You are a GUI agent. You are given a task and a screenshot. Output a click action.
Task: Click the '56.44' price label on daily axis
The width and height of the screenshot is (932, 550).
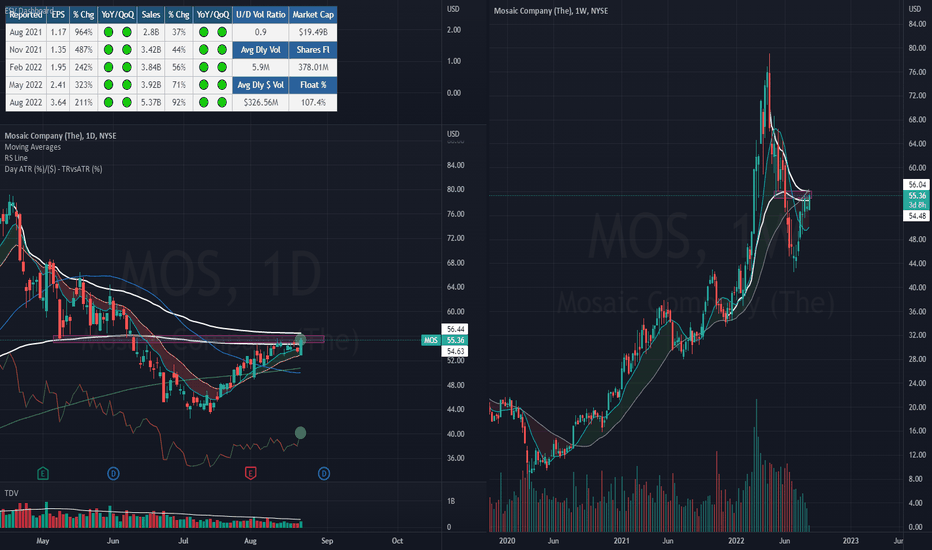455,329
